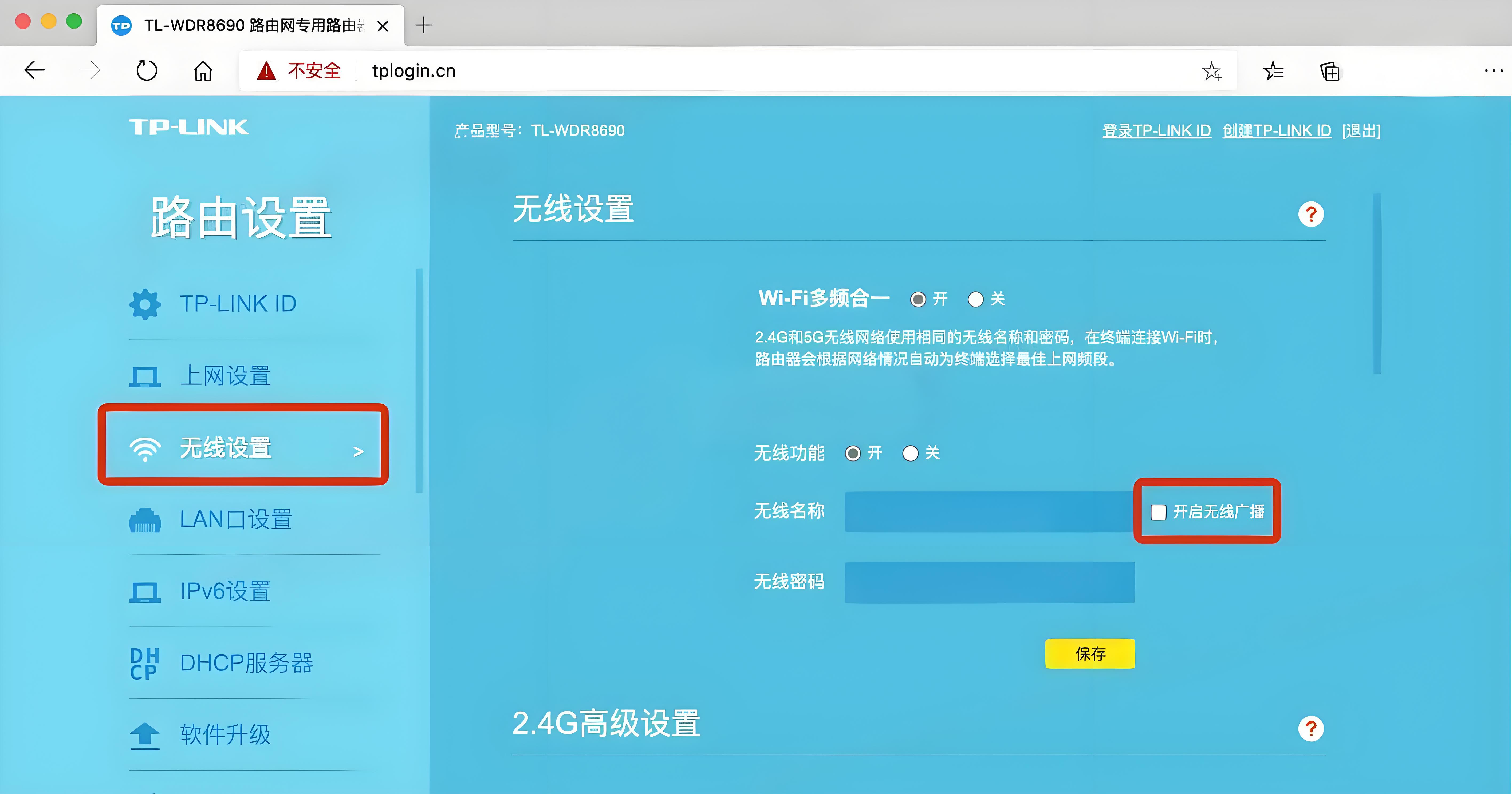Open help for 2.4G高级设置 section
Image resolution: width=1512 pixels, height=794 pixels.
(1311, 729)
